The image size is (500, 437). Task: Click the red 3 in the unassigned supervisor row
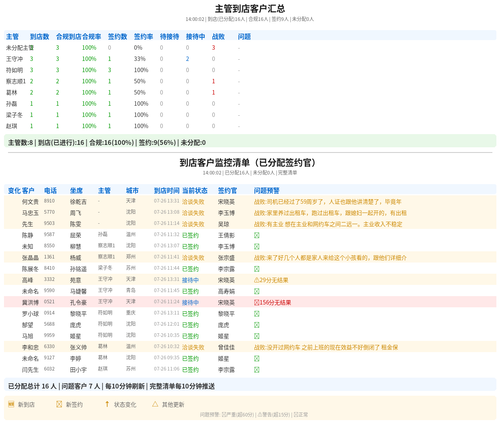213,48
